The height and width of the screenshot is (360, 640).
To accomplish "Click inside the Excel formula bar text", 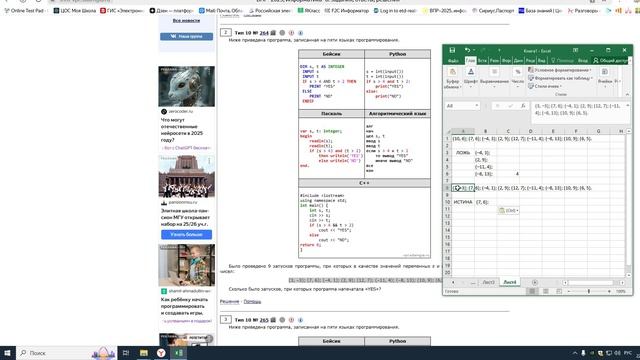I will (577, 109).
